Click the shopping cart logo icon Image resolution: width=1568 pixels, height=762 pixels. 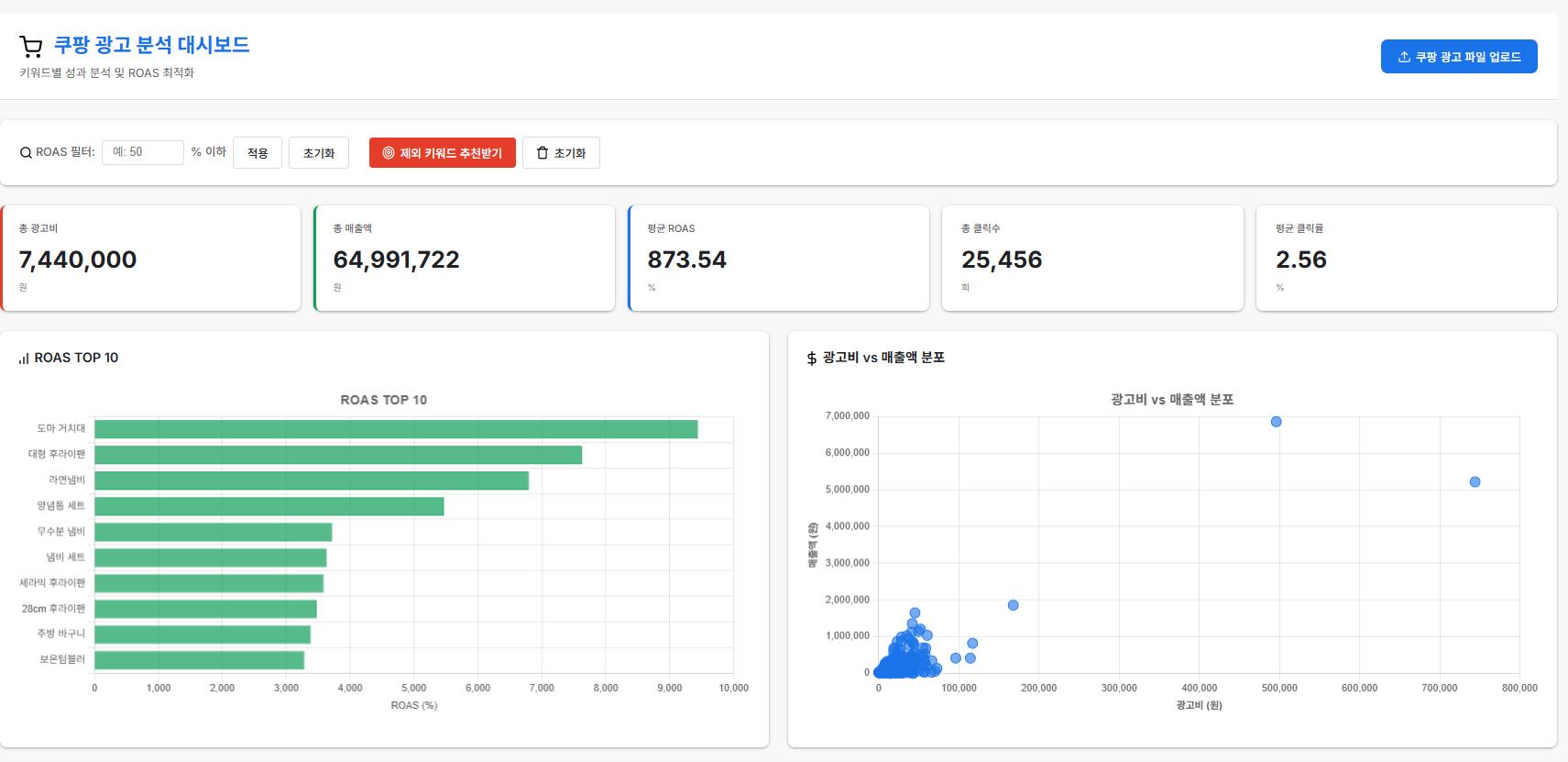pyautogui.click(x=31, y=46)
